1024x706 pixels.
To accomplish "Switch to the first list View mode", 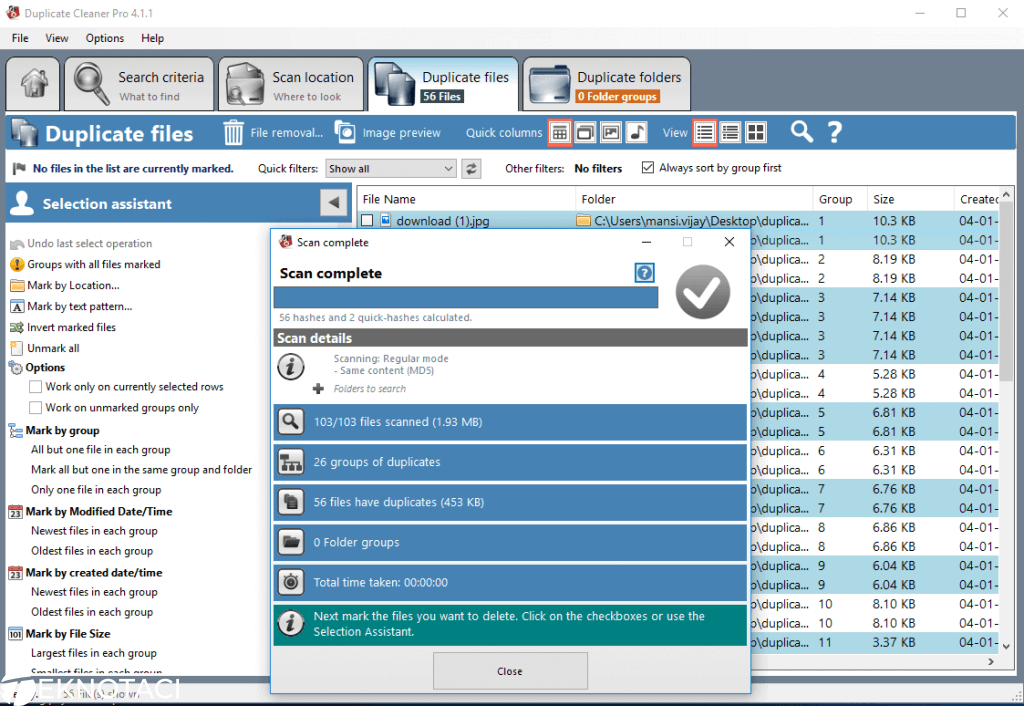I will coord(705,133).
